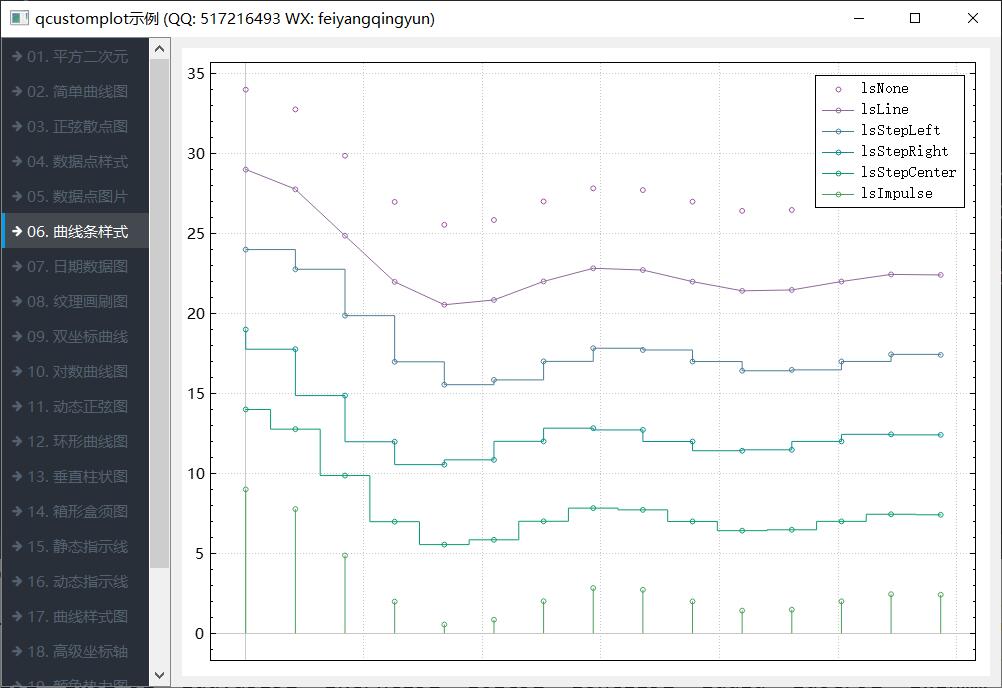The height and width of the screenshot is (688, 1002).
Task: Click the arrow icon beside 18. 高级坐标轴
Action: pyautogui.click(x=17, y=652)
